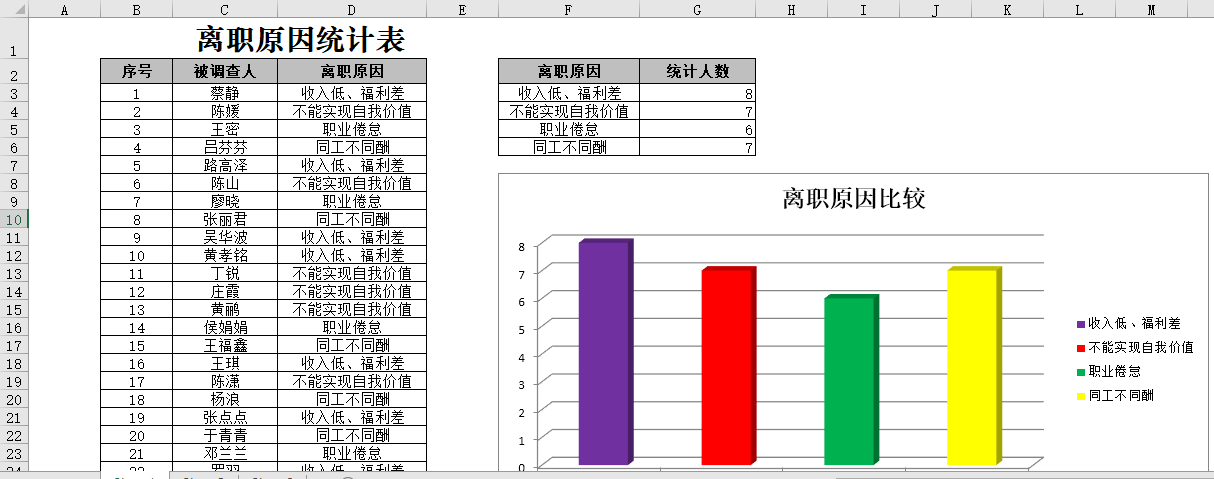Select the green bar in the chart
Screen dimensions: 1214x479
click(849, 381)
